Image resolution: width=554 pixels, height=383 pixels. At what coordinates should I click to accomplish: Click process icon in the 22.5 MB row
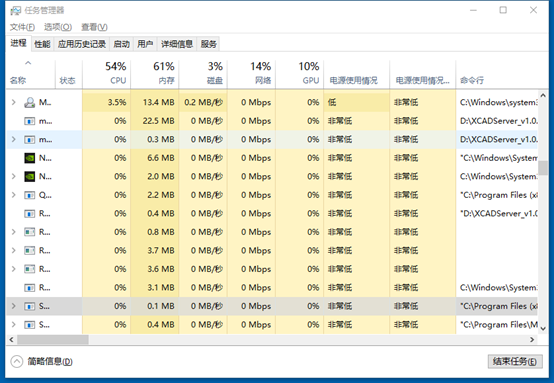coord(29,121)
